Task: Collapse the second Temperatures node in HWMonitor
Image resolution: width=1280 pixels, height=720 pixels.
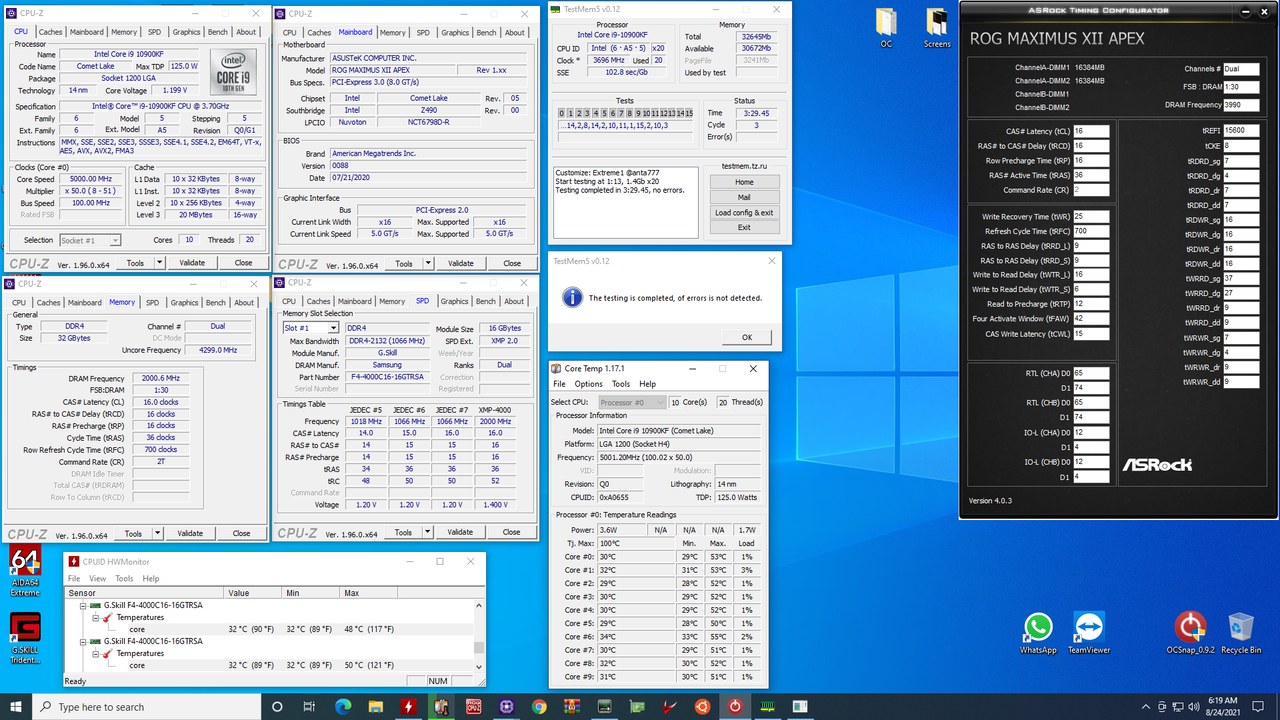Action: point(96,653)
